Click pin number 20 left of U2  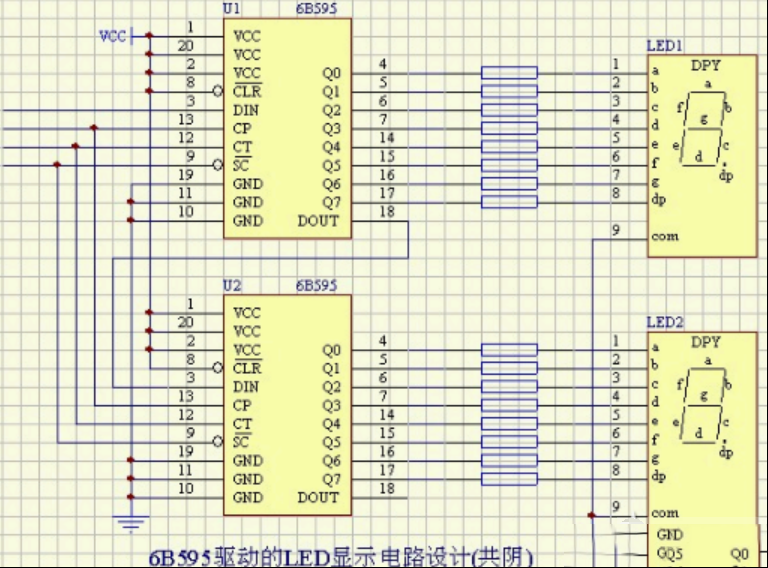pyautogui.click(x=186, y=323)
